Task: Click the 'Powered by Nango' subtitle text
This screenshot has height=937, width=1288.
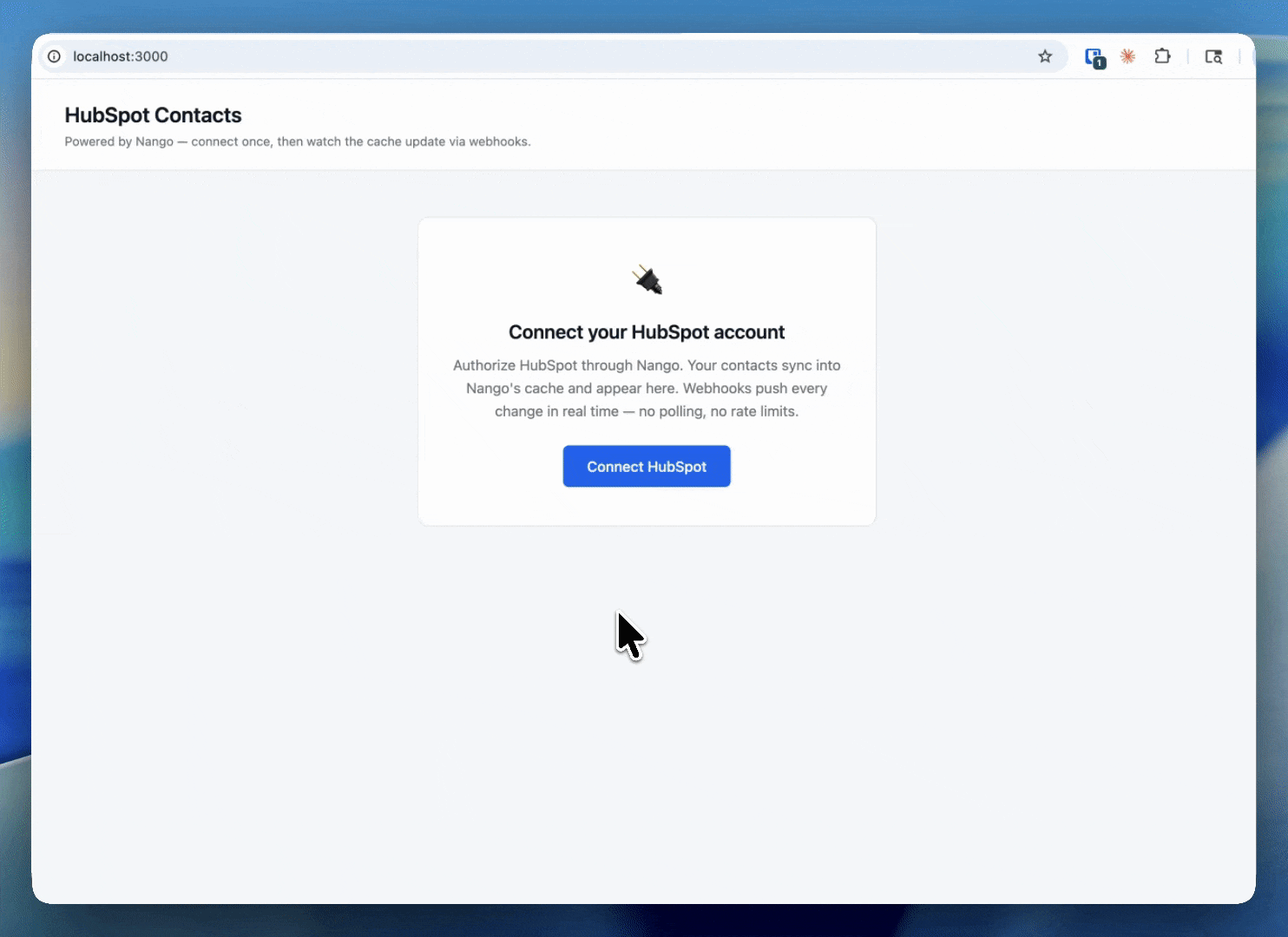Action: 298,141
